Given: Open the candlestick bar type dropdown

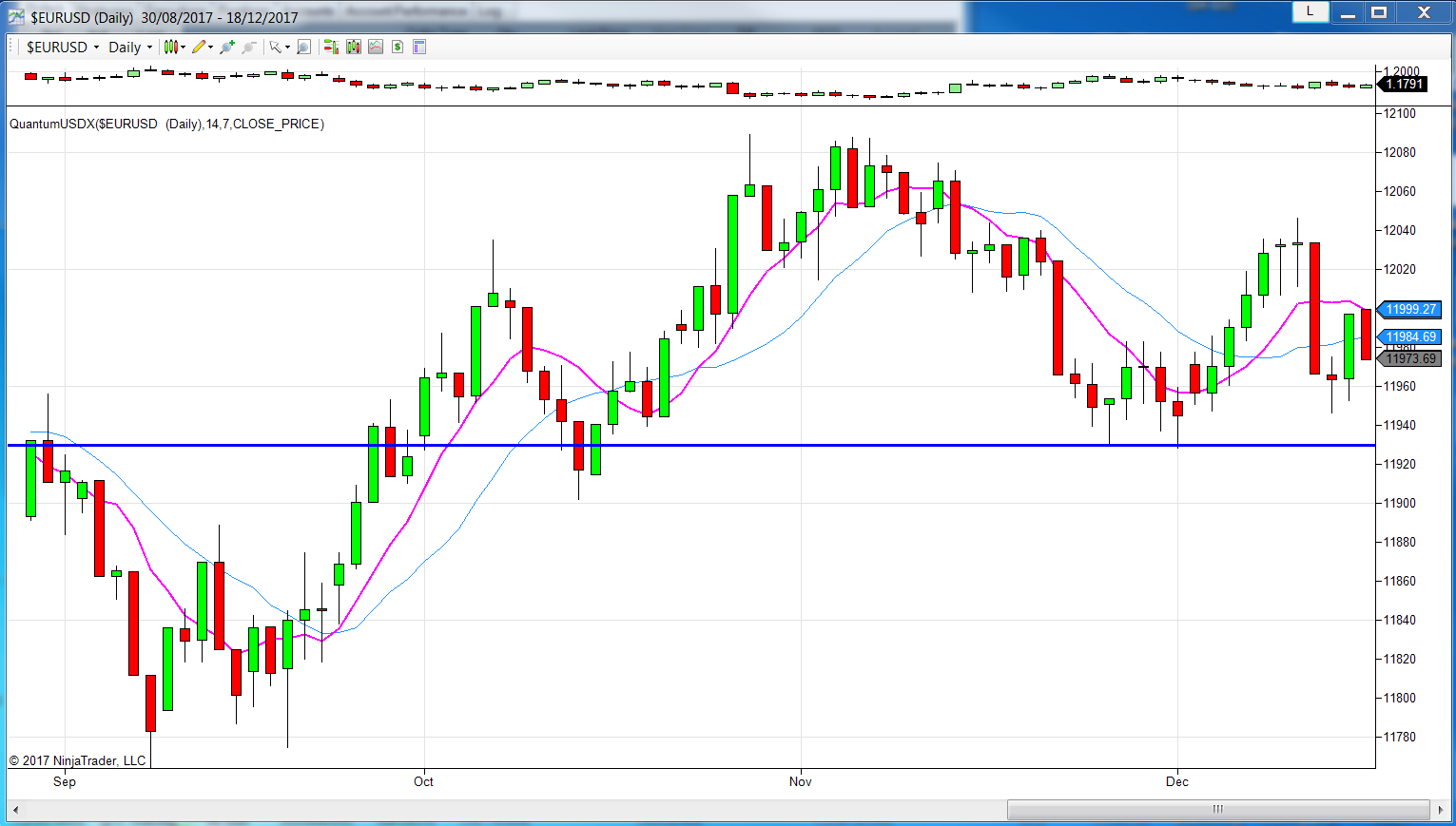Looking at the screenshot, I should tap(174, 47).
